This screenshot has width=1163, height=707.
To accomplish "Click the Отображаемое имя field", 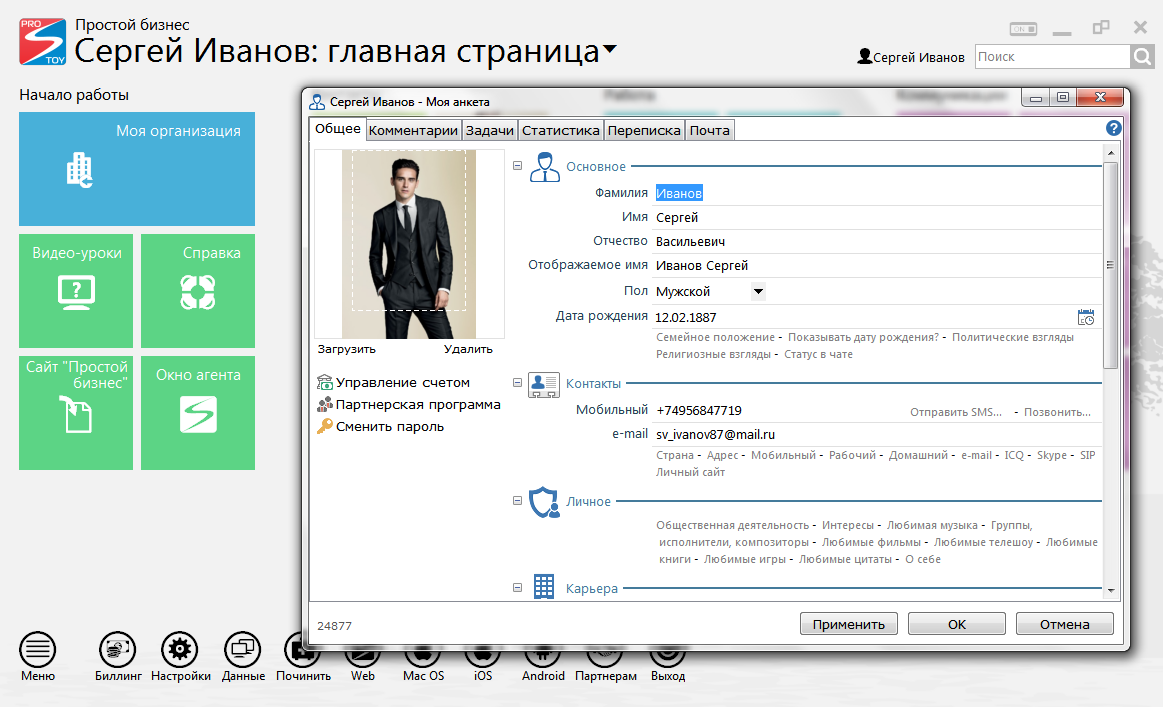I will [876, 266].
